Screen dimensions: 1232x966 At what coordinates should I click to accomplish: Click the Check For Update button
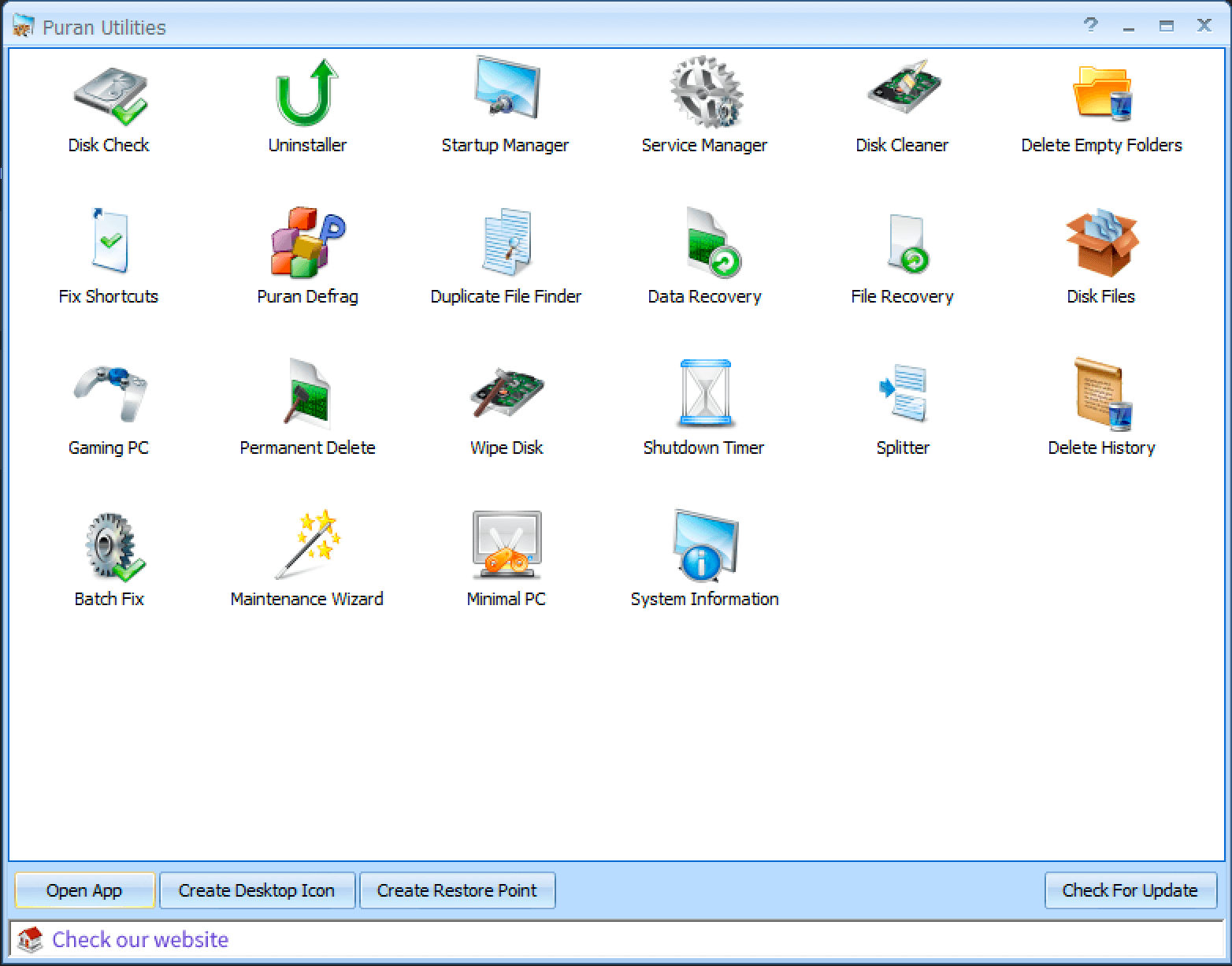coord(1130,890)
